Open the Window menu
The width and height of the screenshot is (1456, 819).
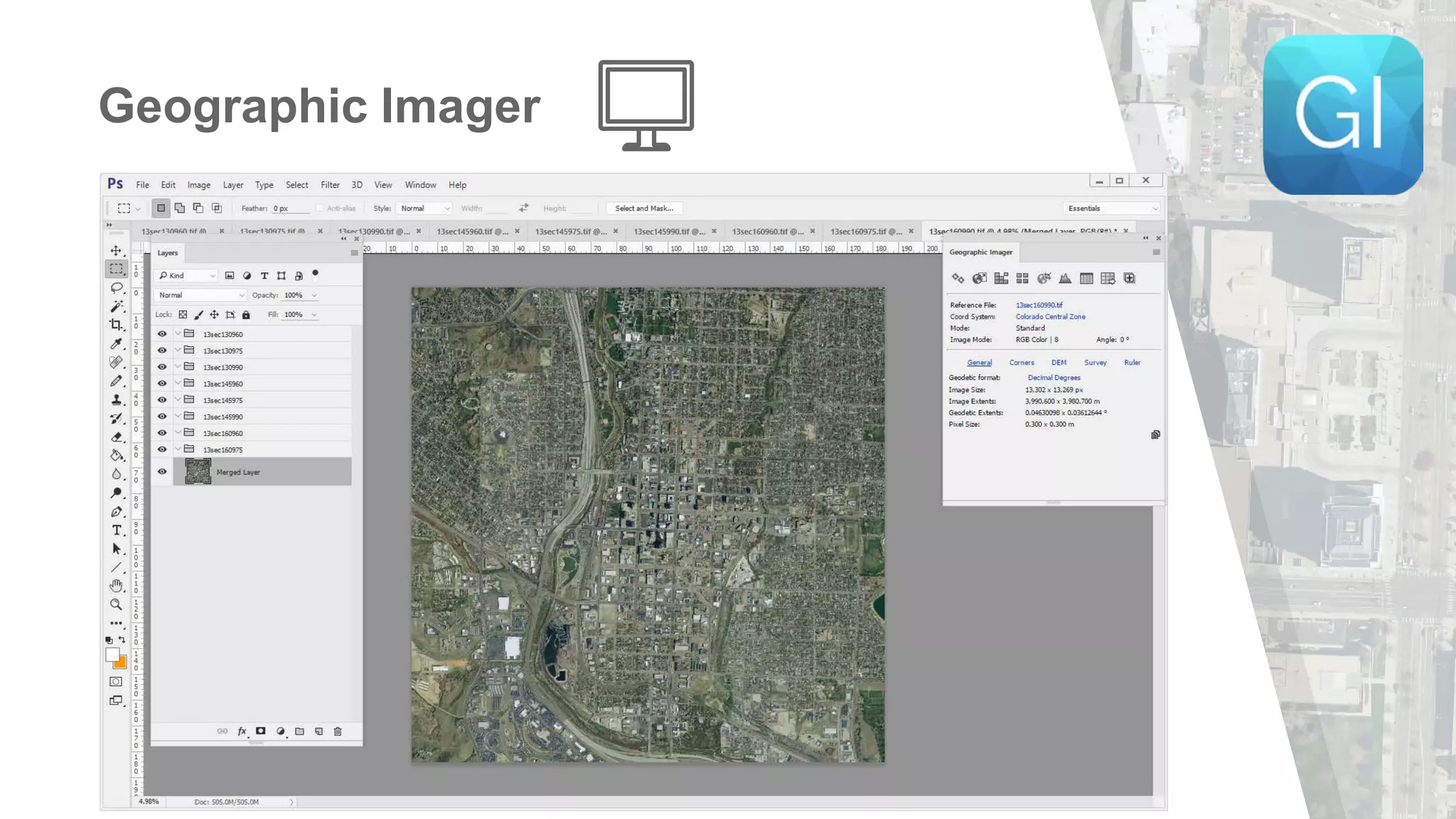420,185
